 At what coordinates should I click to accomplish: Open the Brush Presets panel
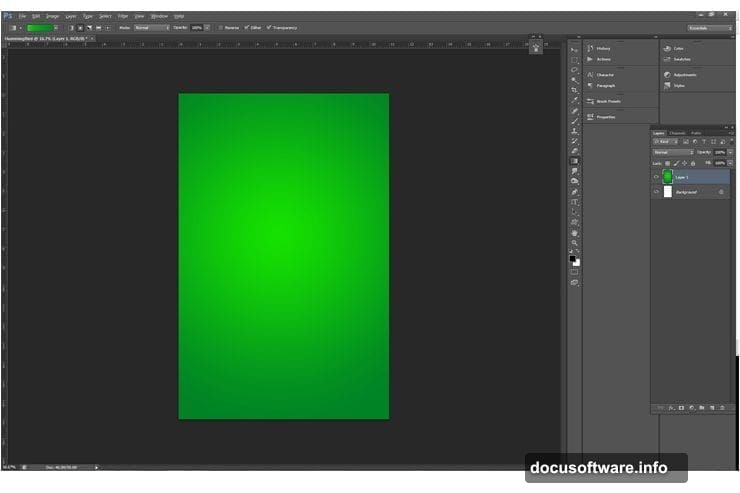pos(607,101)
